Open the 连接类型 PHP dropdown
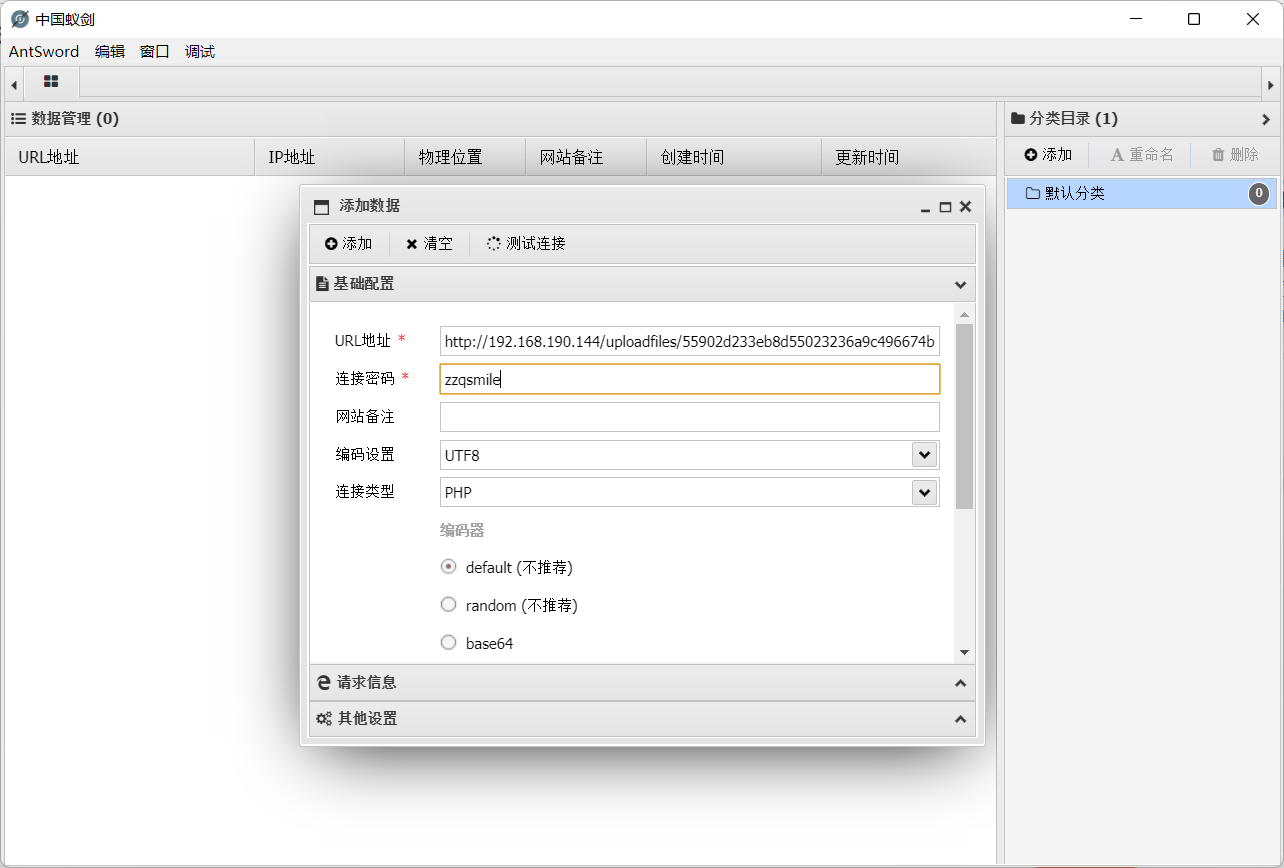1284x868 pixels. pyautogui.click(x=924, y=493)
